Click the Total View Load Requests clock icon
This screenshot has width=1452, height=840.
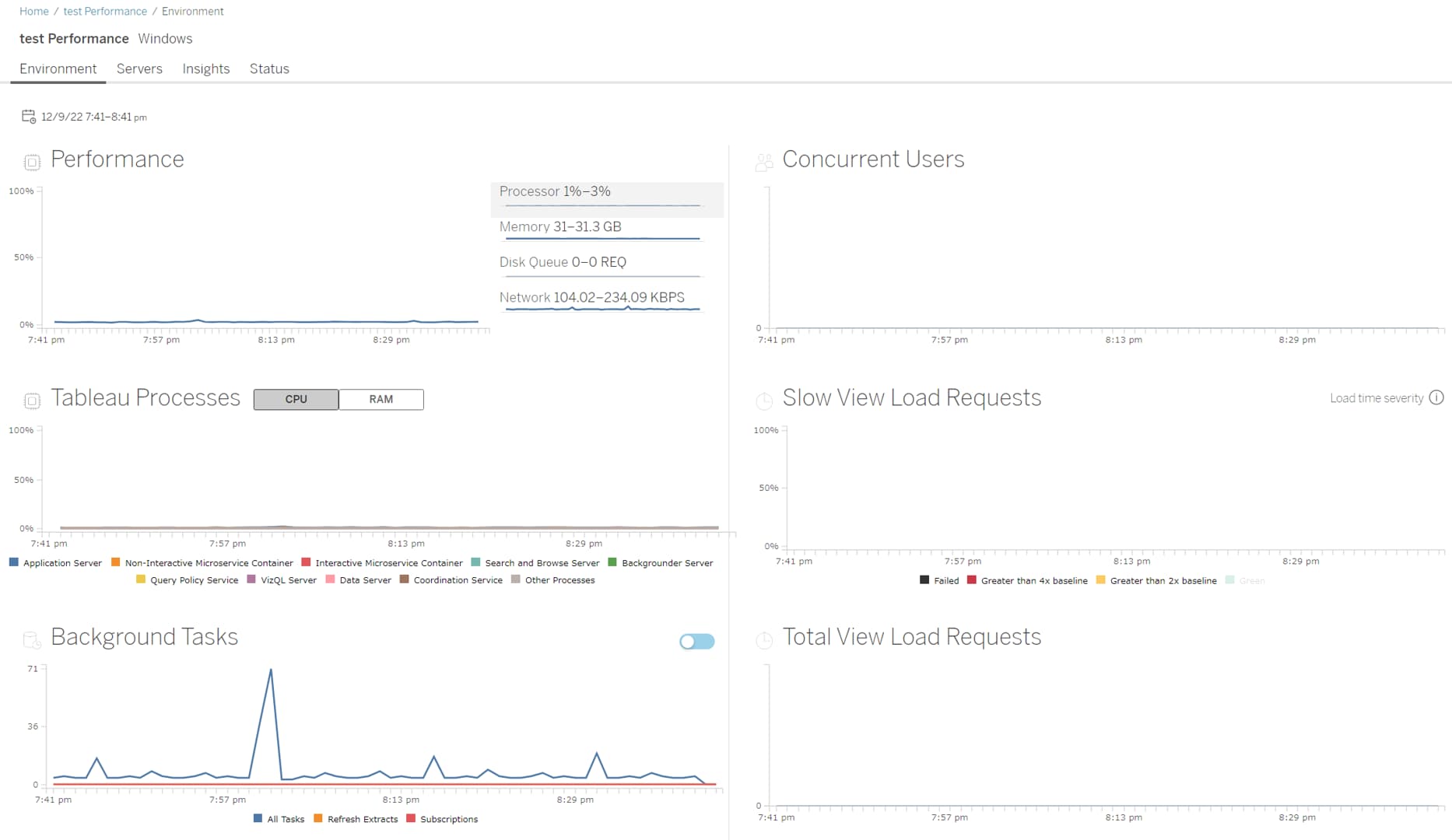pyautogui.click(x=764, y=639)
